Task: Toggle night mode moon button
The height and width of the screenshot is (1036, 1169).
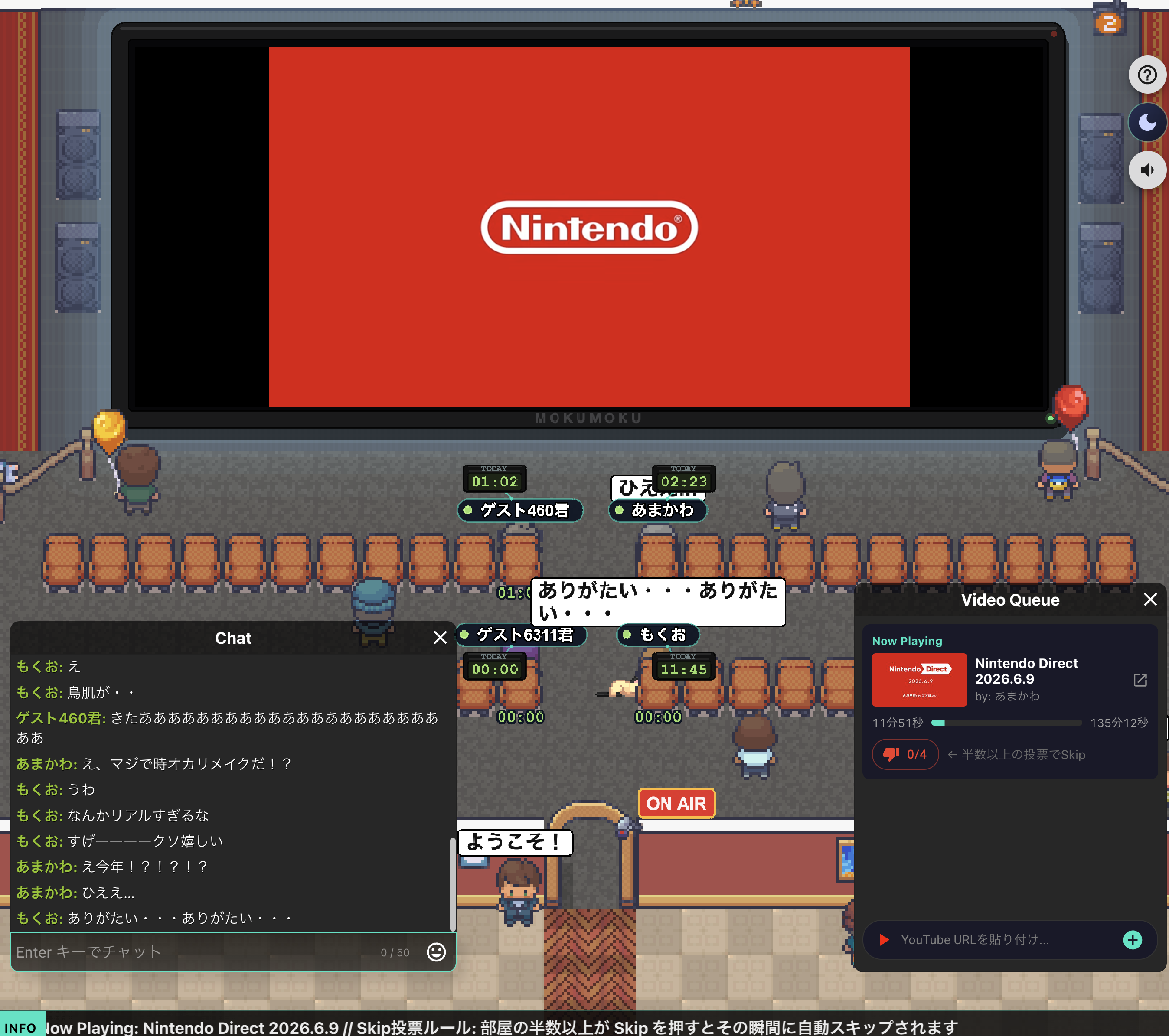Action: [x=1147, y=122]
